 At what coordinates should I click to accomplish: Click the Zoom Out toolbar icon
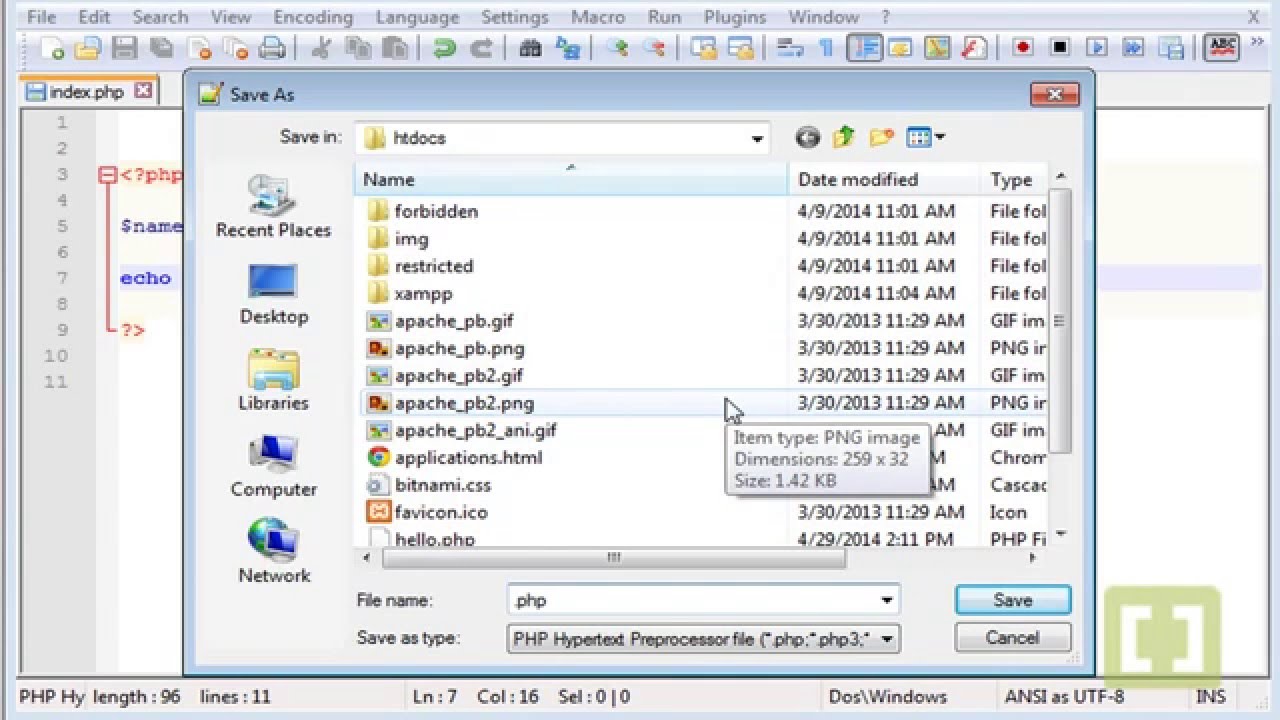[653, 47]
